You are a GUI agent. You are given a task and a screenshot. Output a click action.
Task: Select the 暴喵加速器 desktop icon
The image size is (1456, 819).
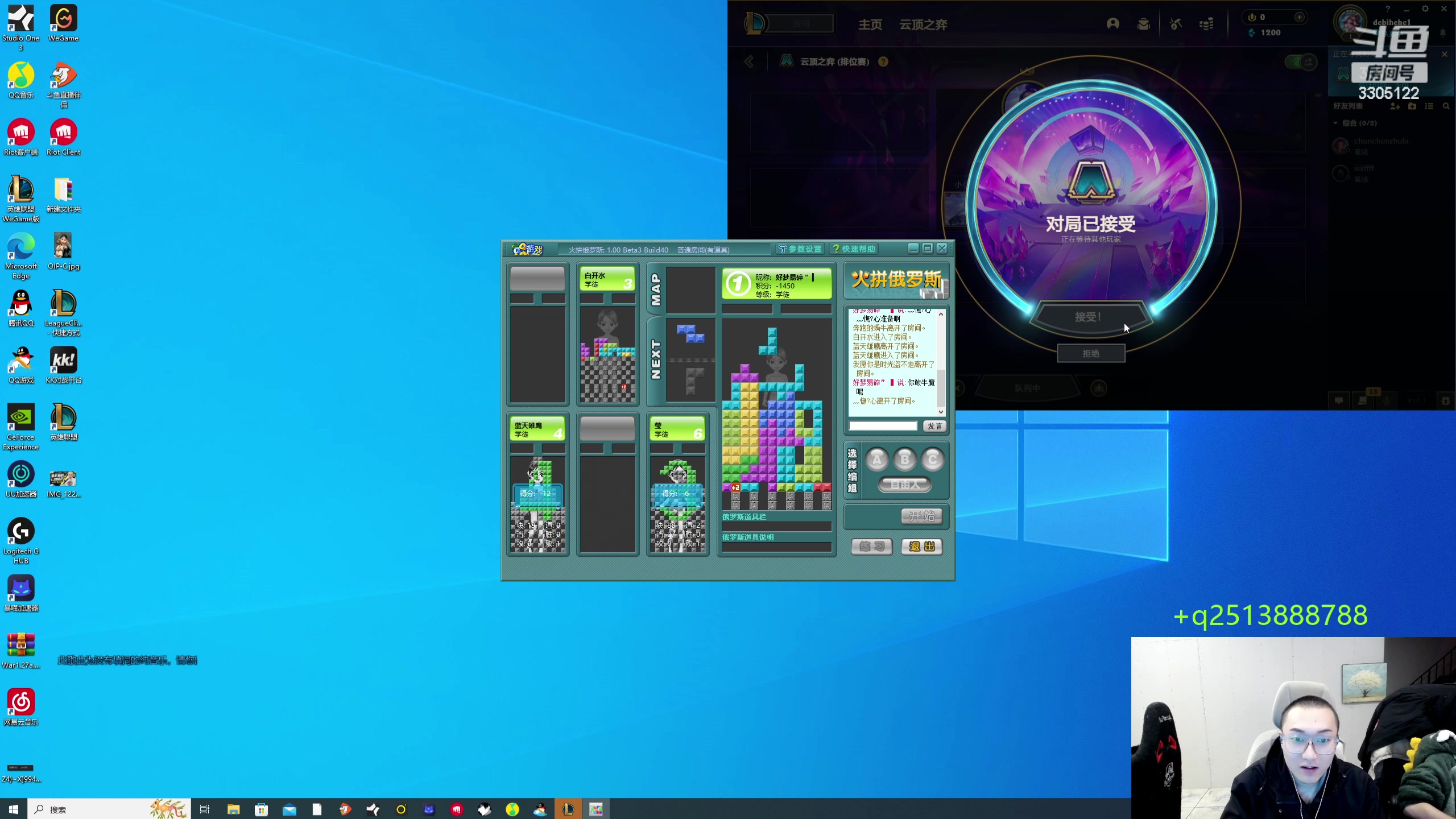20,593
